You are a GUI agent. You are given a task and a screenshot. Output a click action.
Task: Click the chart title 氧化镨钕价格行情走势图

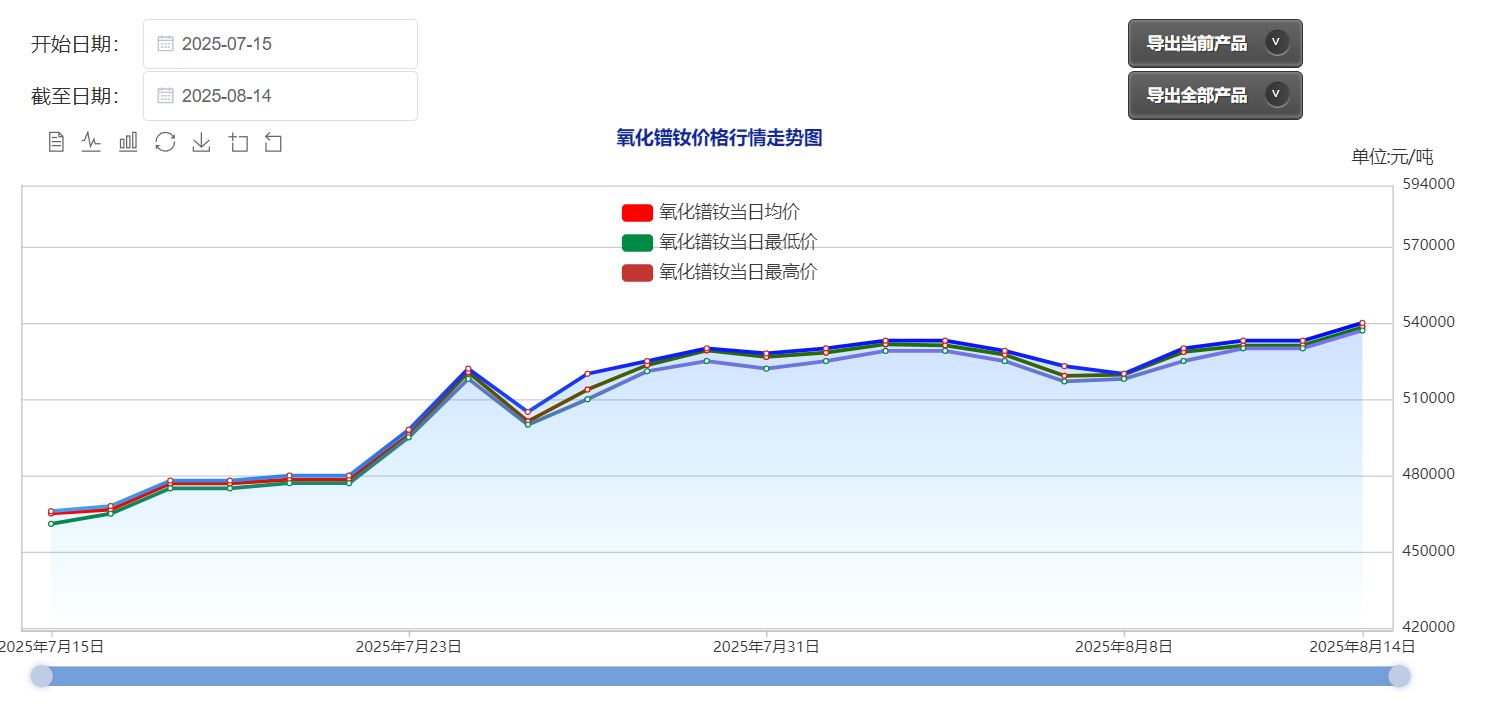pyautogui.click(x=719, y=138)
